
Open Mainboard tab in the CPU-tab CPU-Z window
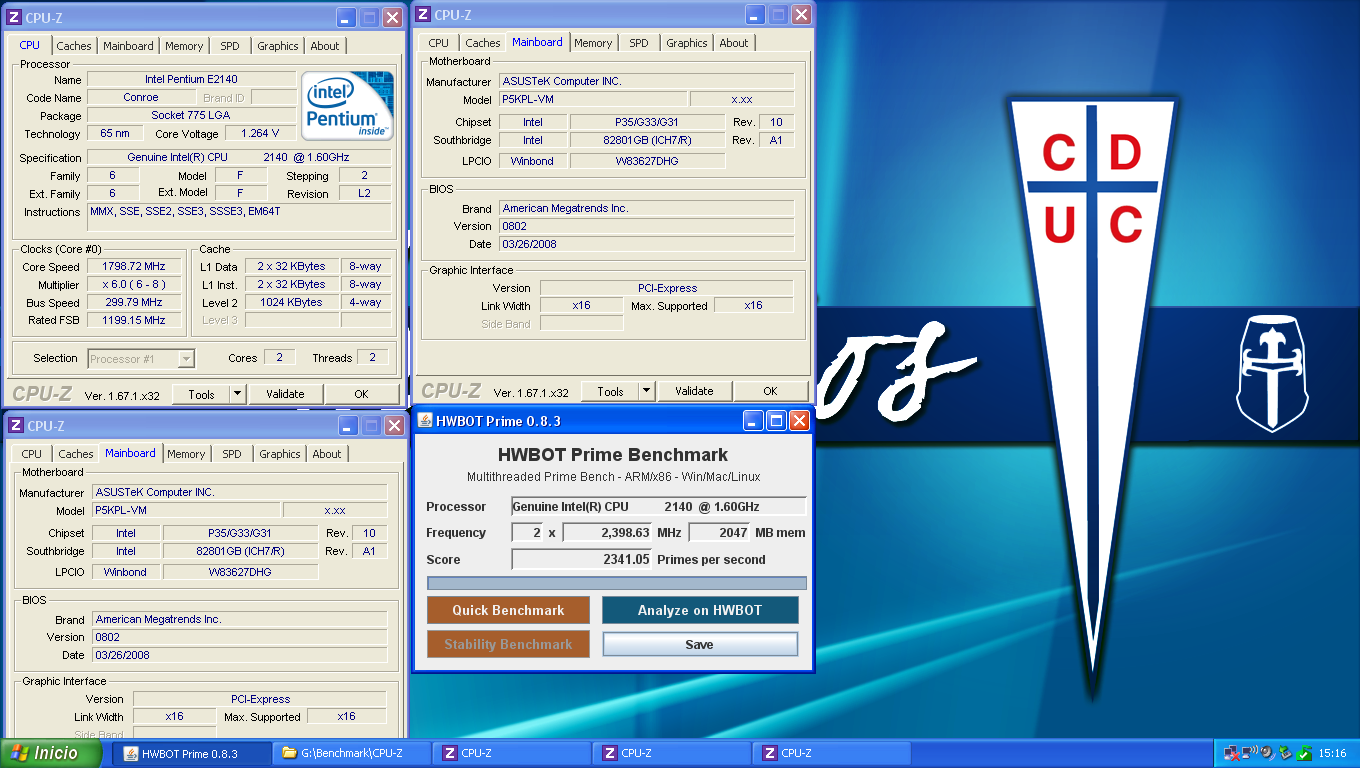128,46
